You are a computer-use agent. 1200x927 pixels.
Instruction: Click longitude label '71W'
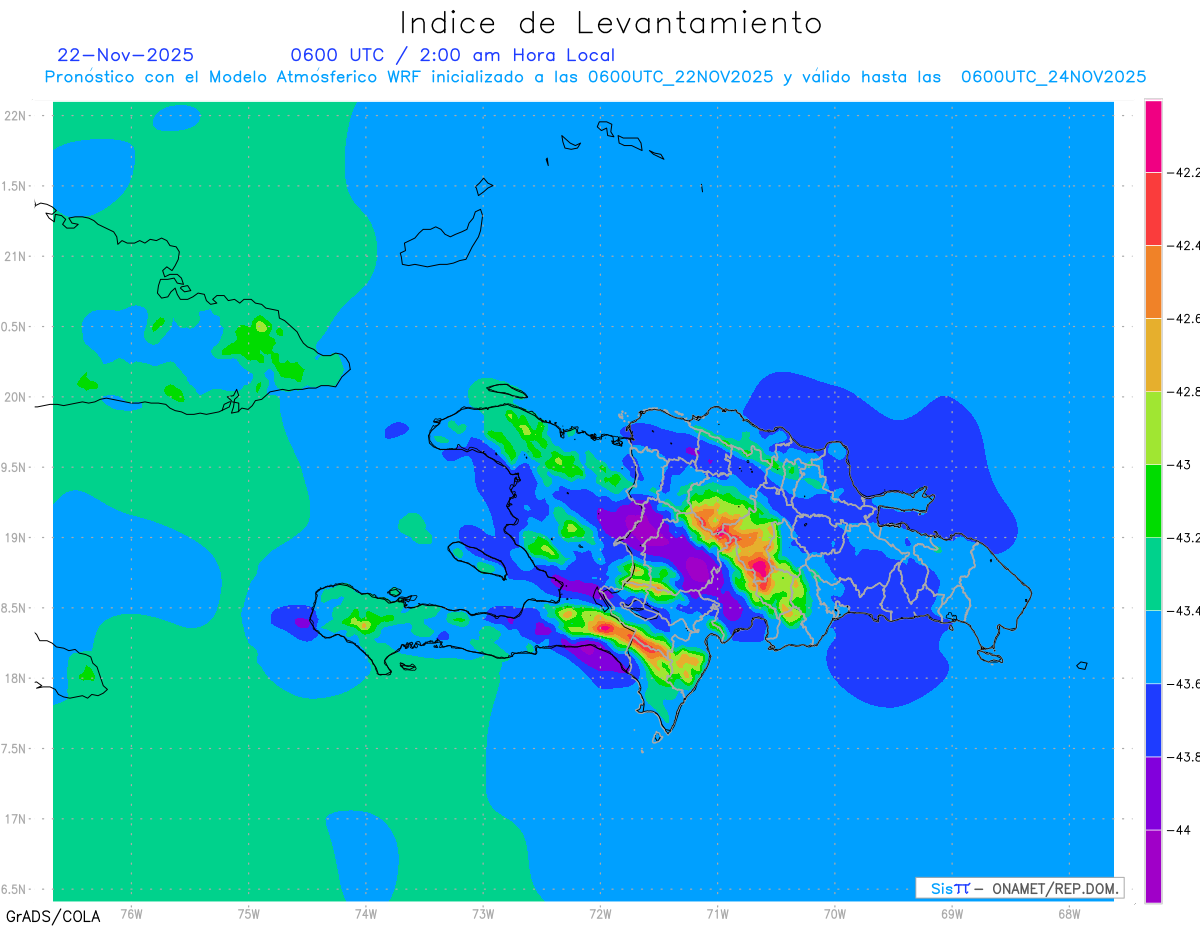[x=717, y=913]
